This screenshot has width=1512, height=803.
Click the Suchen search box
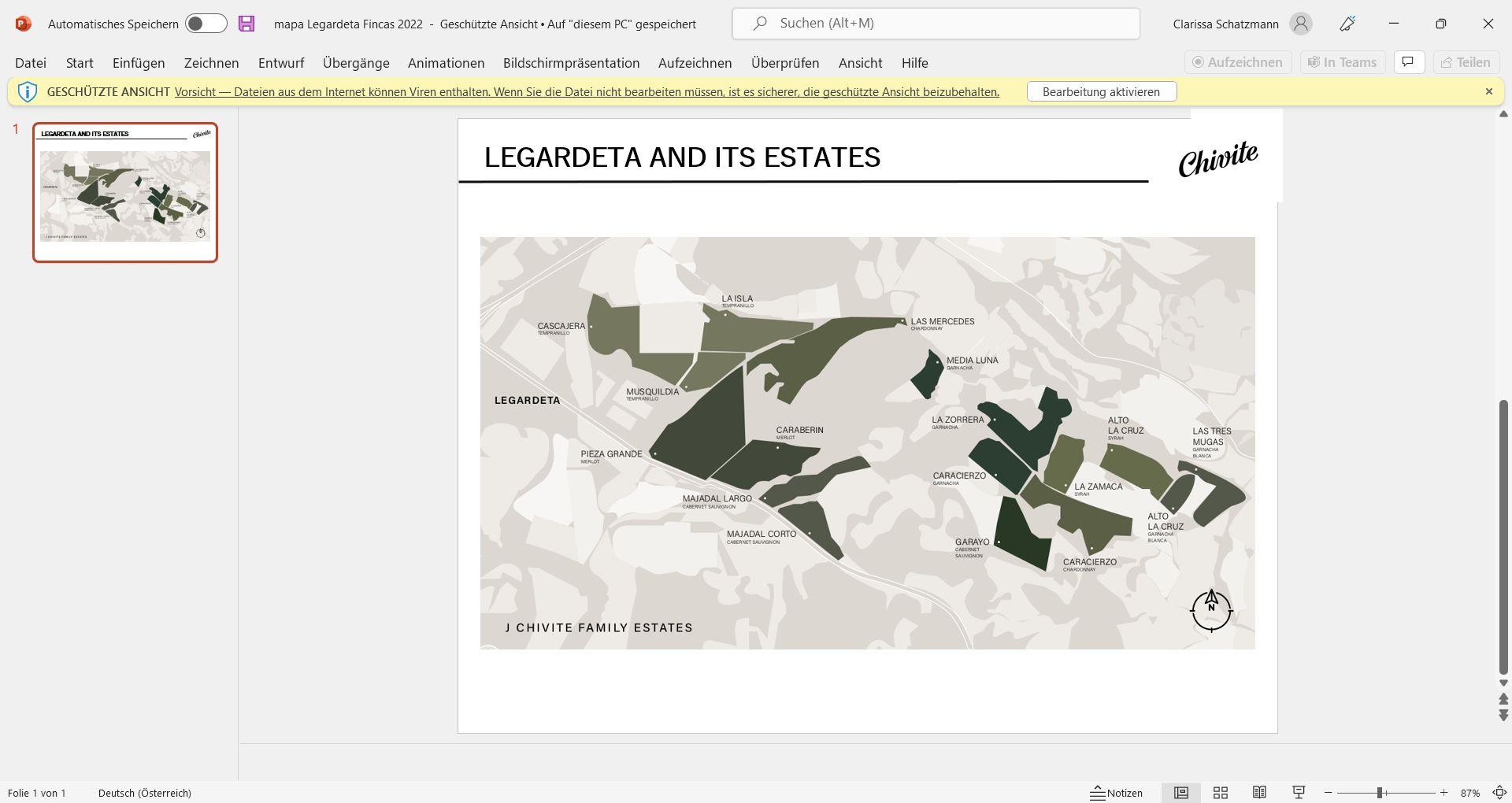pos(936,24)
